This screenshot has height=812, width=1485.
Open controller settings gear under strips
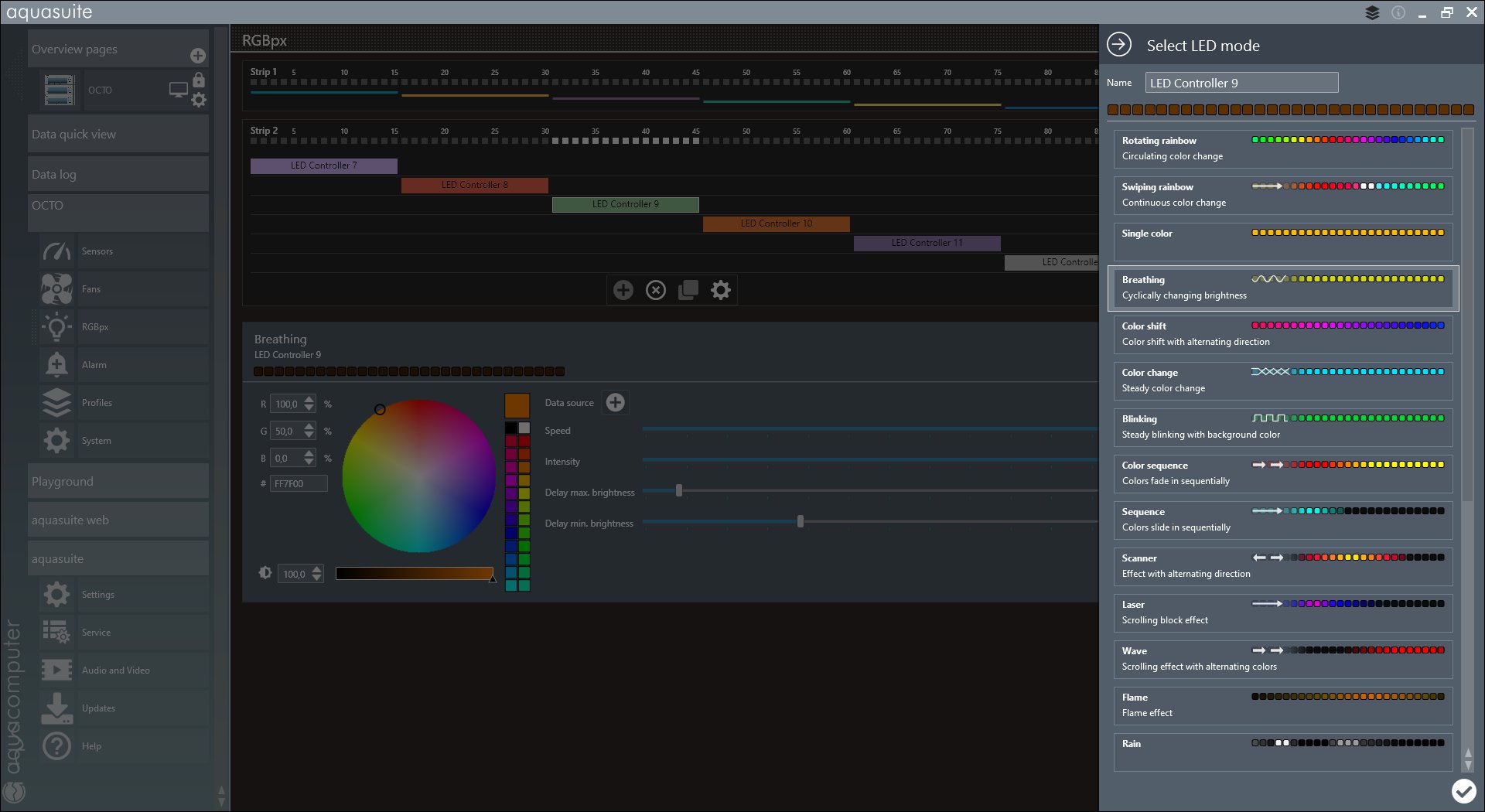click(721, 290)
